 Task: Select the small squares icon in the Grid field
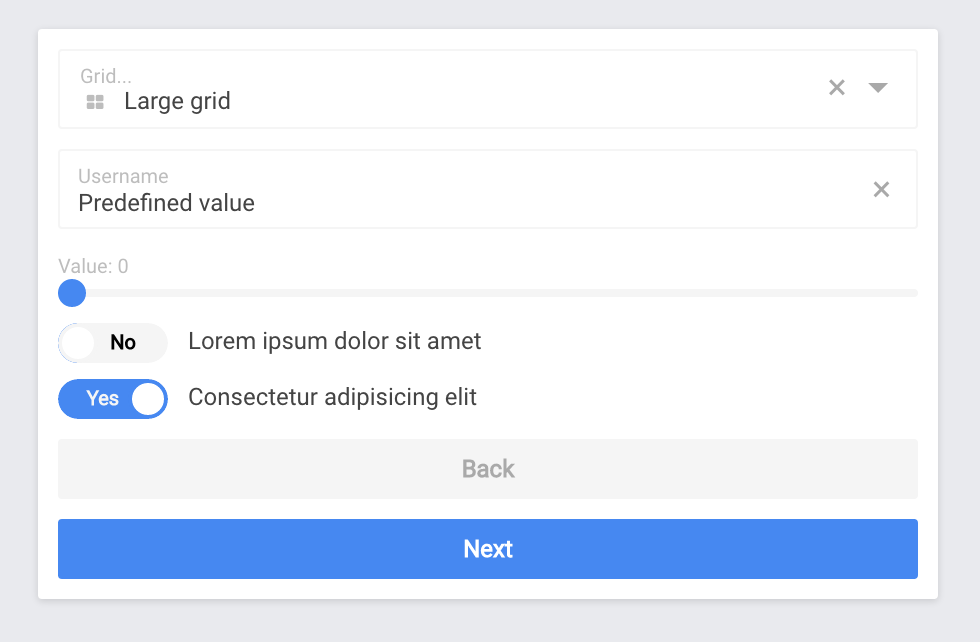click(95, 101)
